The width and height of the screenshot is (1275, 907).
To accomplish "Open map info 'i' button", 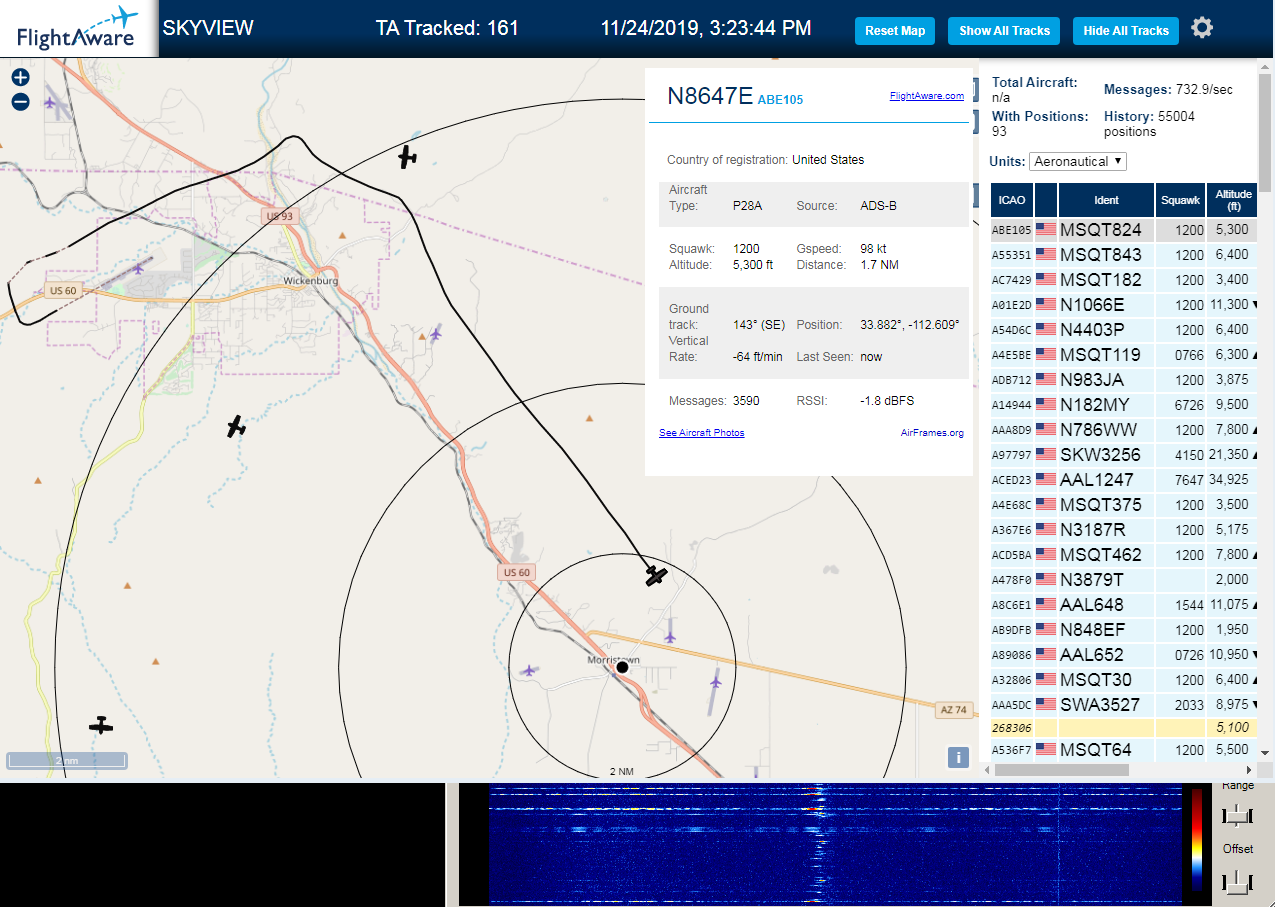I will [958, 757].
